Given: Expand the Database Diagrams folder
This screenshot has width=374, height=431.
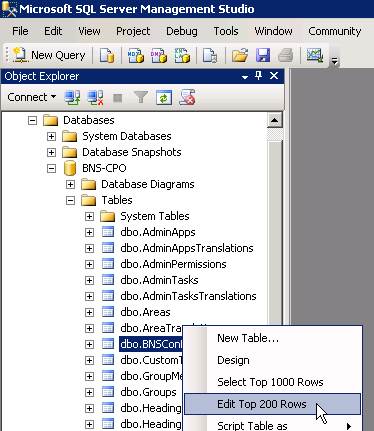Looking at the screenshot, I should (x=70, y=184).
